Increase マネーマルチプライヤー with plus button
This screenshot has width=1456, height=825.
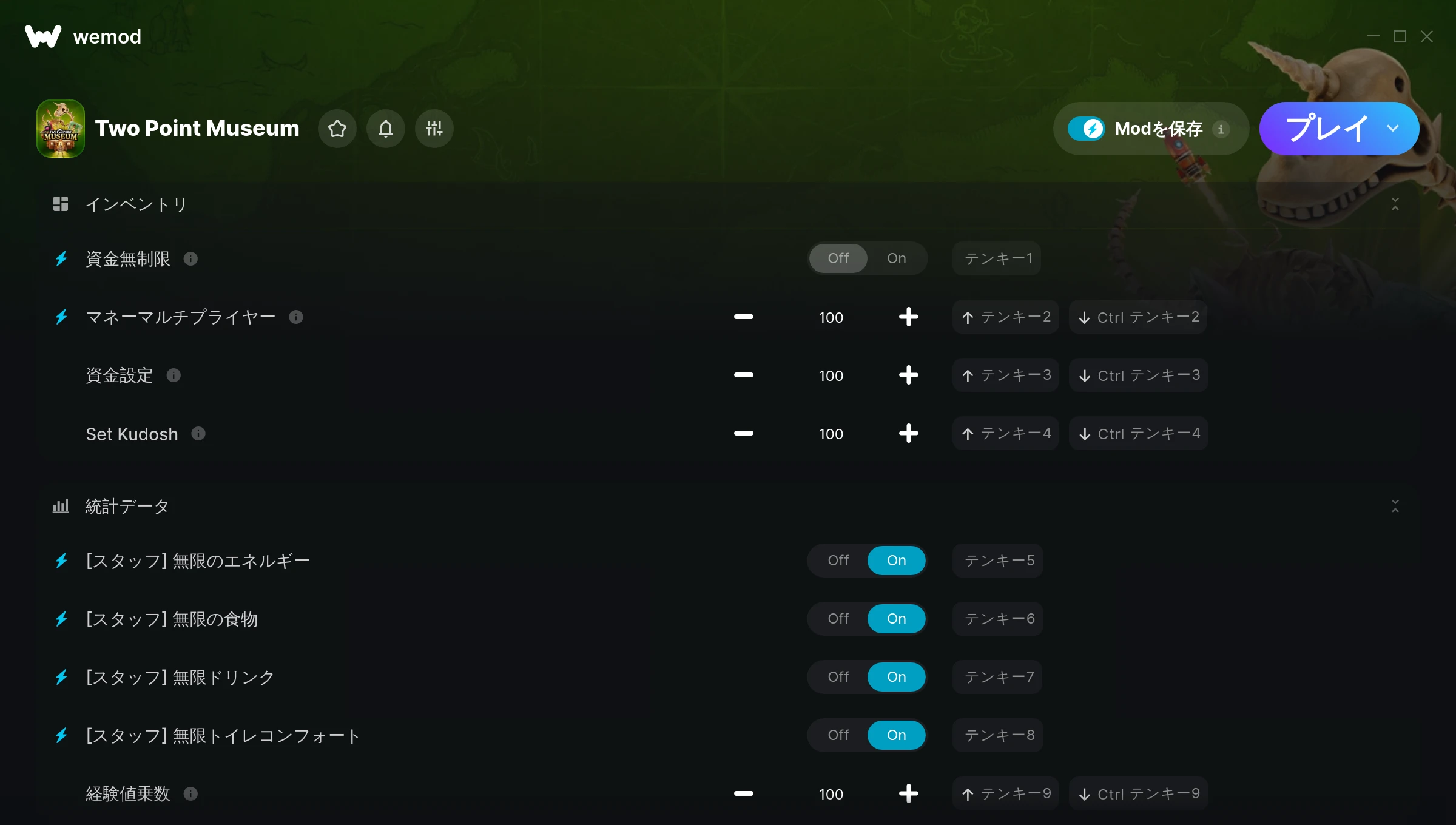coord(909,317)
